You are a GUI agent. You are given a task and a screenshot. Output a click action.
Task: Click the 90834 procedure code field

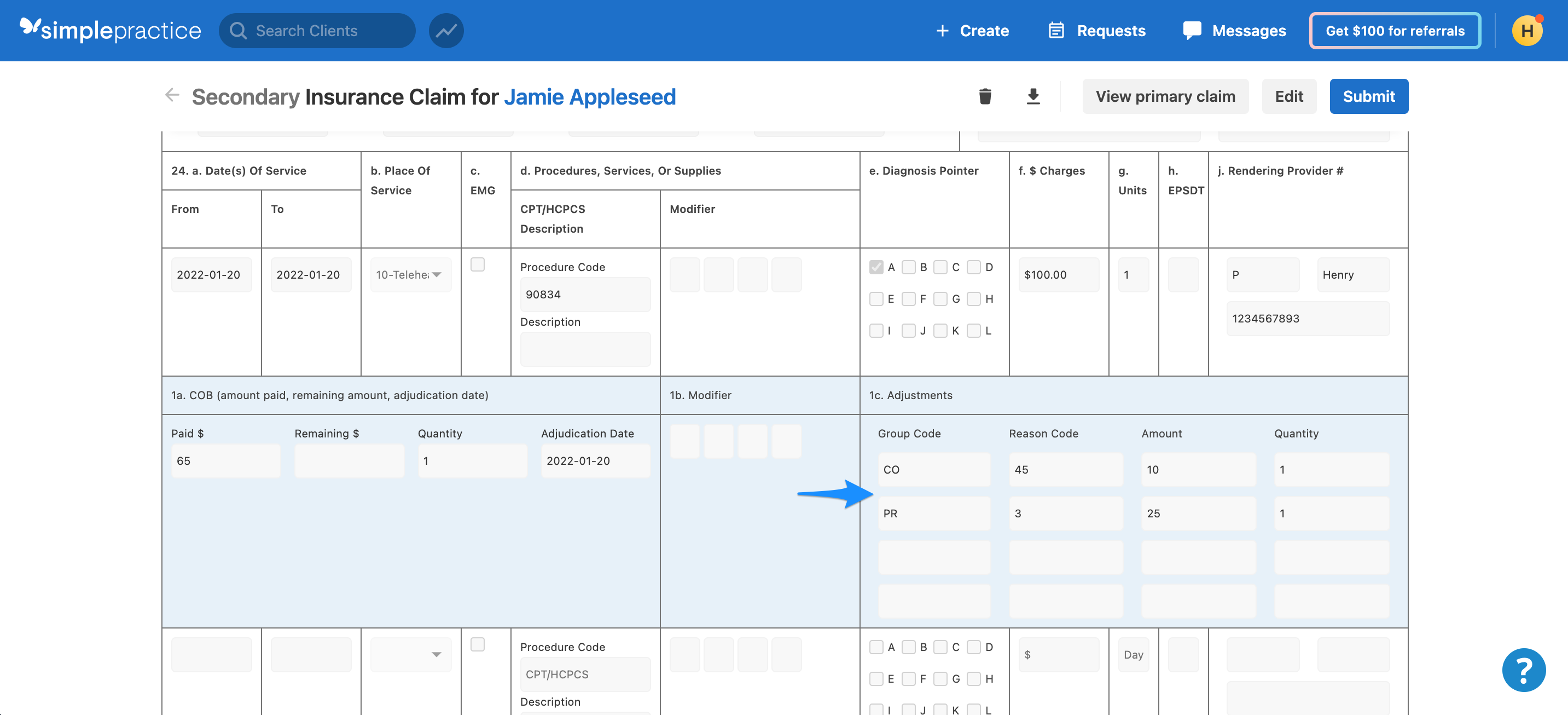tap(585, 294)
